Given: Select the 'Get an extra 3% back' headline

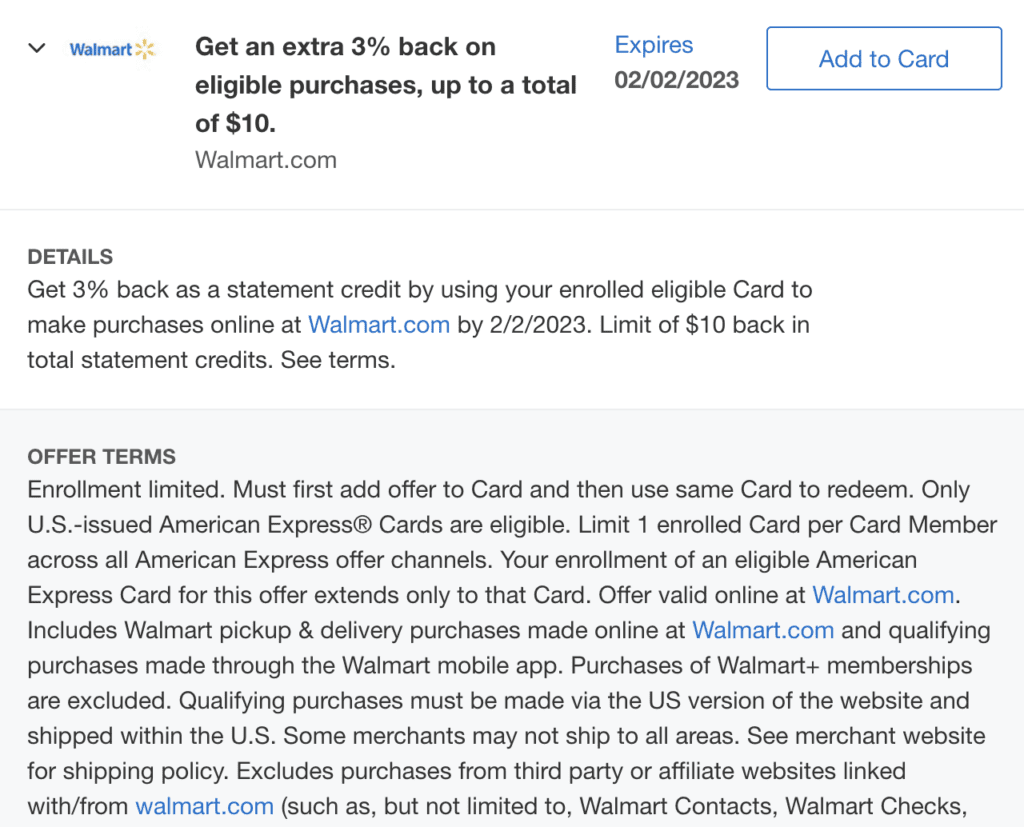Looking at the screenshot, I should pyautogui.click(x=385, y=85).
